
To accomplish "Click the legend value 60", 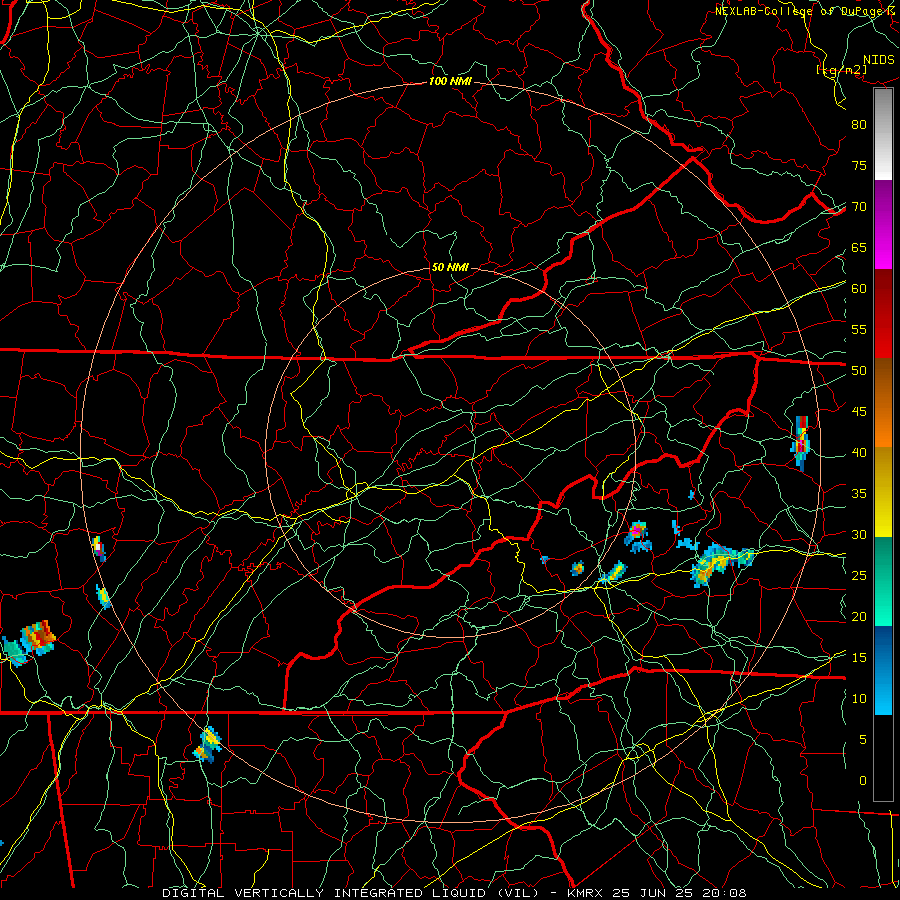I will pyautogui.click(x=859, y=289).
